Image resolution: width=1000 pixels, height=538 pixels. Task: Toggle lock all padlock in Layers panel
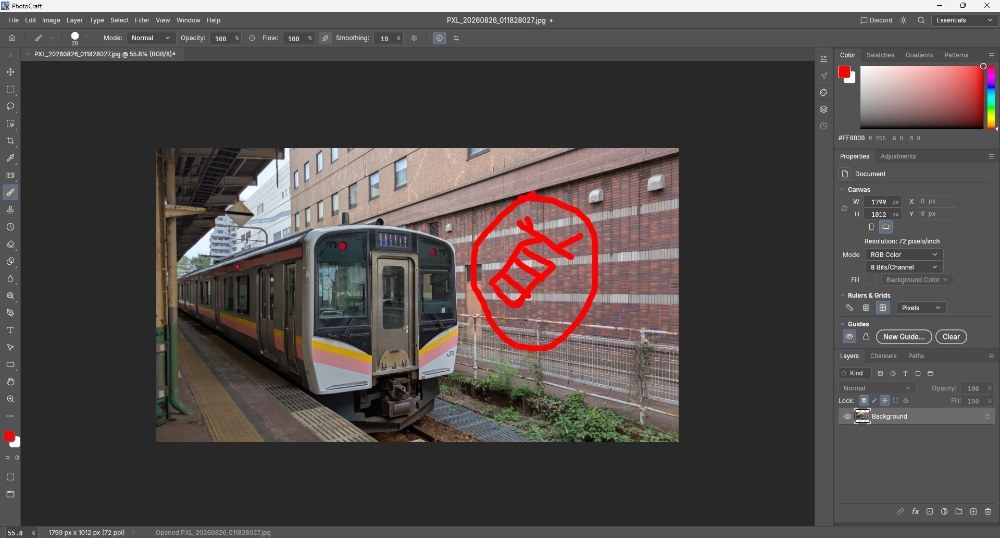pyautogui.click(x=906, y=401)
